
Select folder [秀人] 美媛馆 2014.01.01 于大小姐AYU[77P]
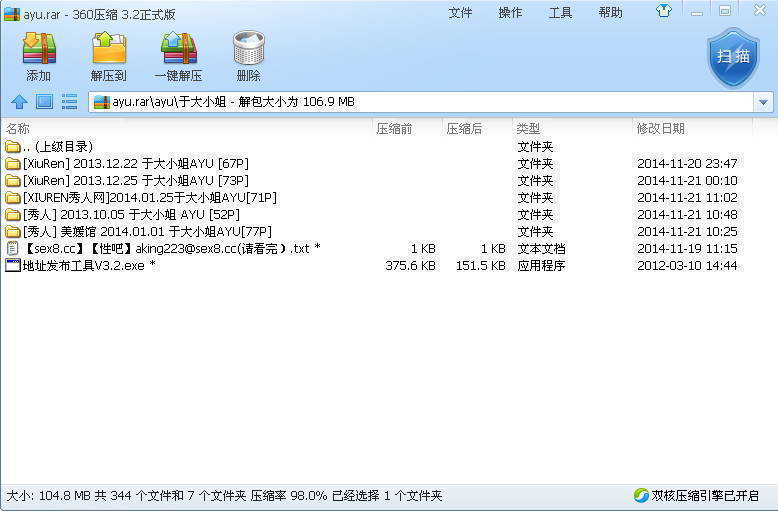tap(147, 232)
